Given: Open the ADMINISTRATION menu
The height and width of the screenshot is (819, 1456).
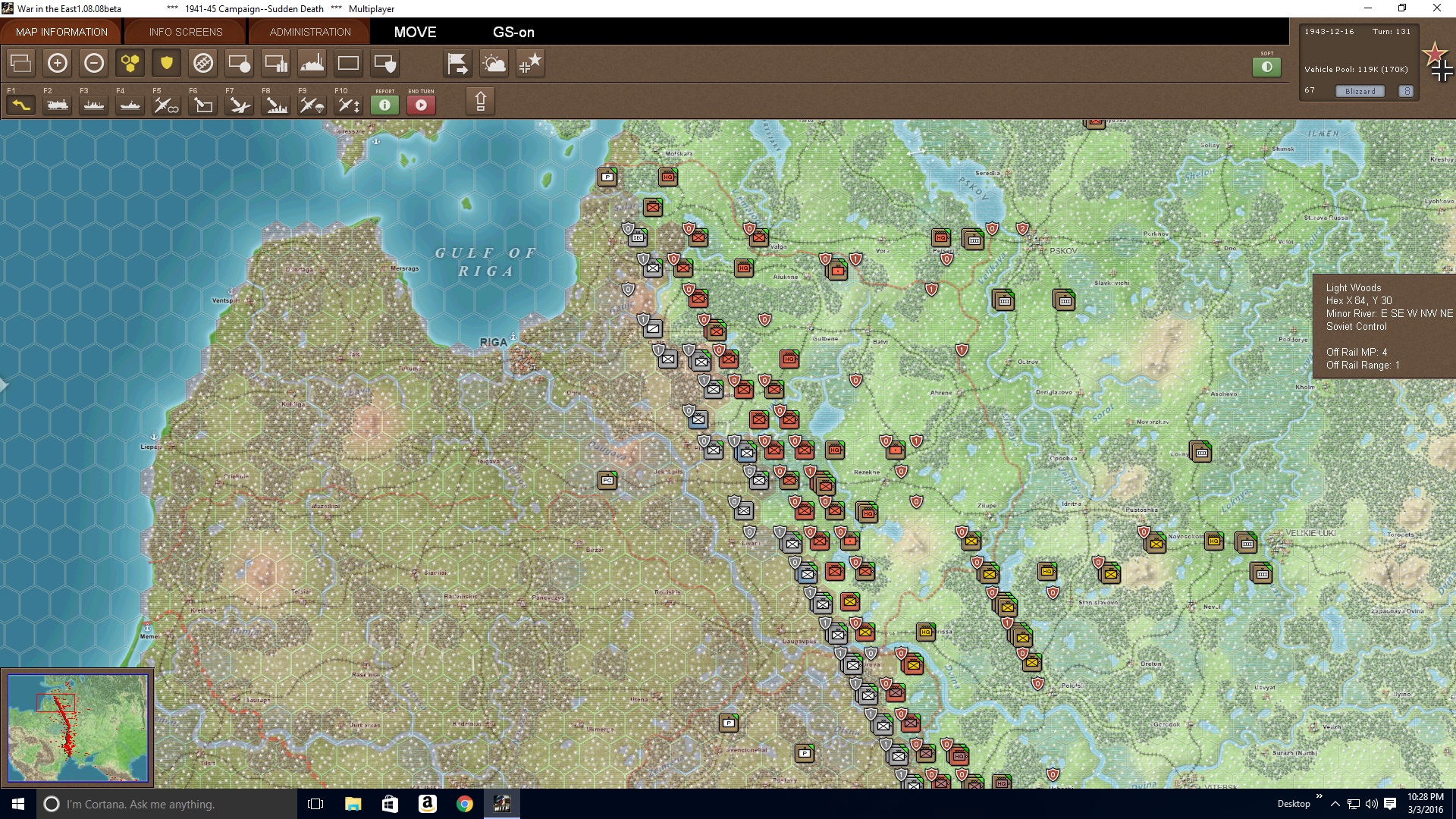Looking at the screenshot, I should coord(309,32).
